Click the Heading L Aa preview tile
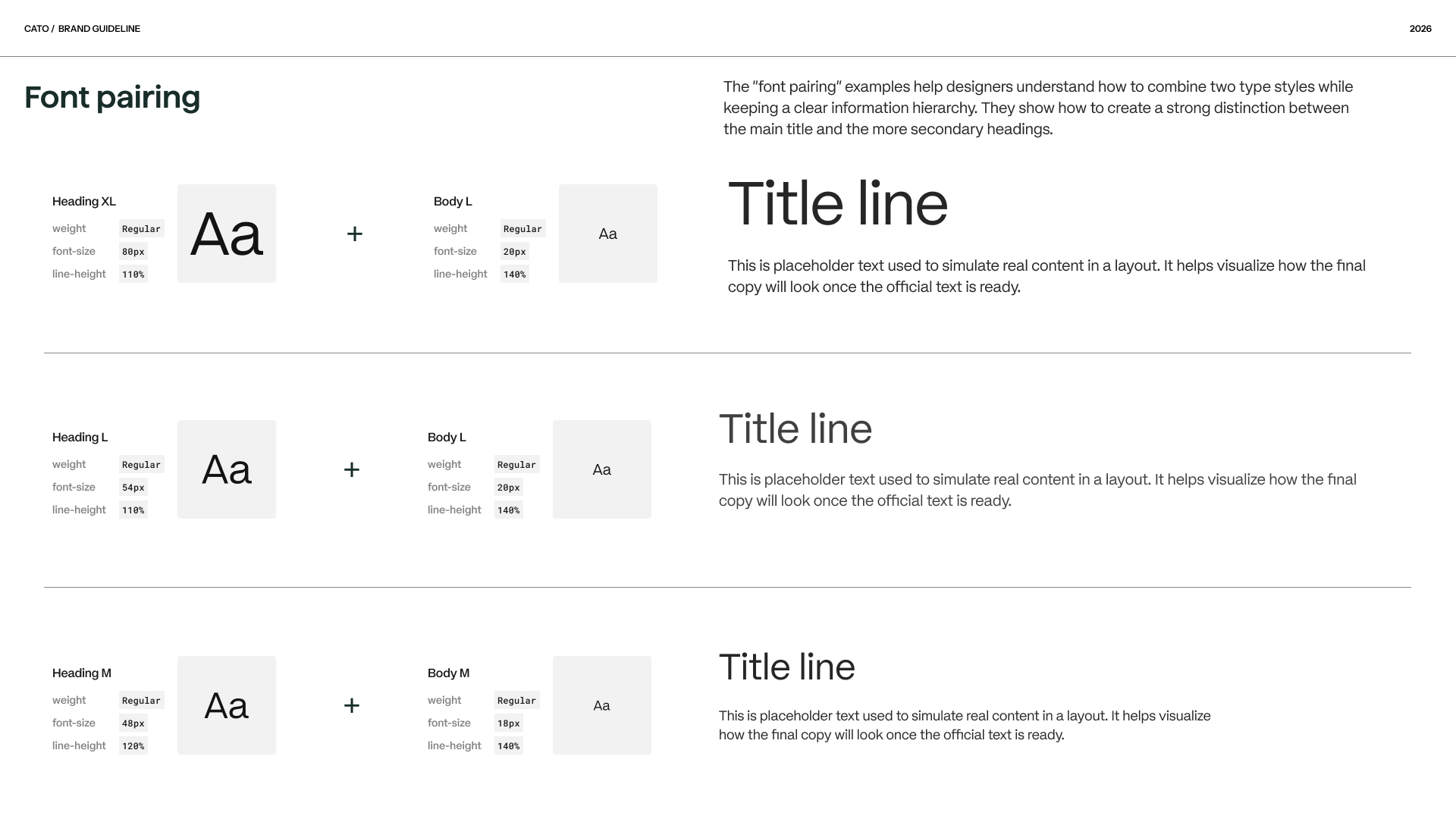The height and width of the screenshot is (819, 1456). pyautogui.click(x=227, y=469)
